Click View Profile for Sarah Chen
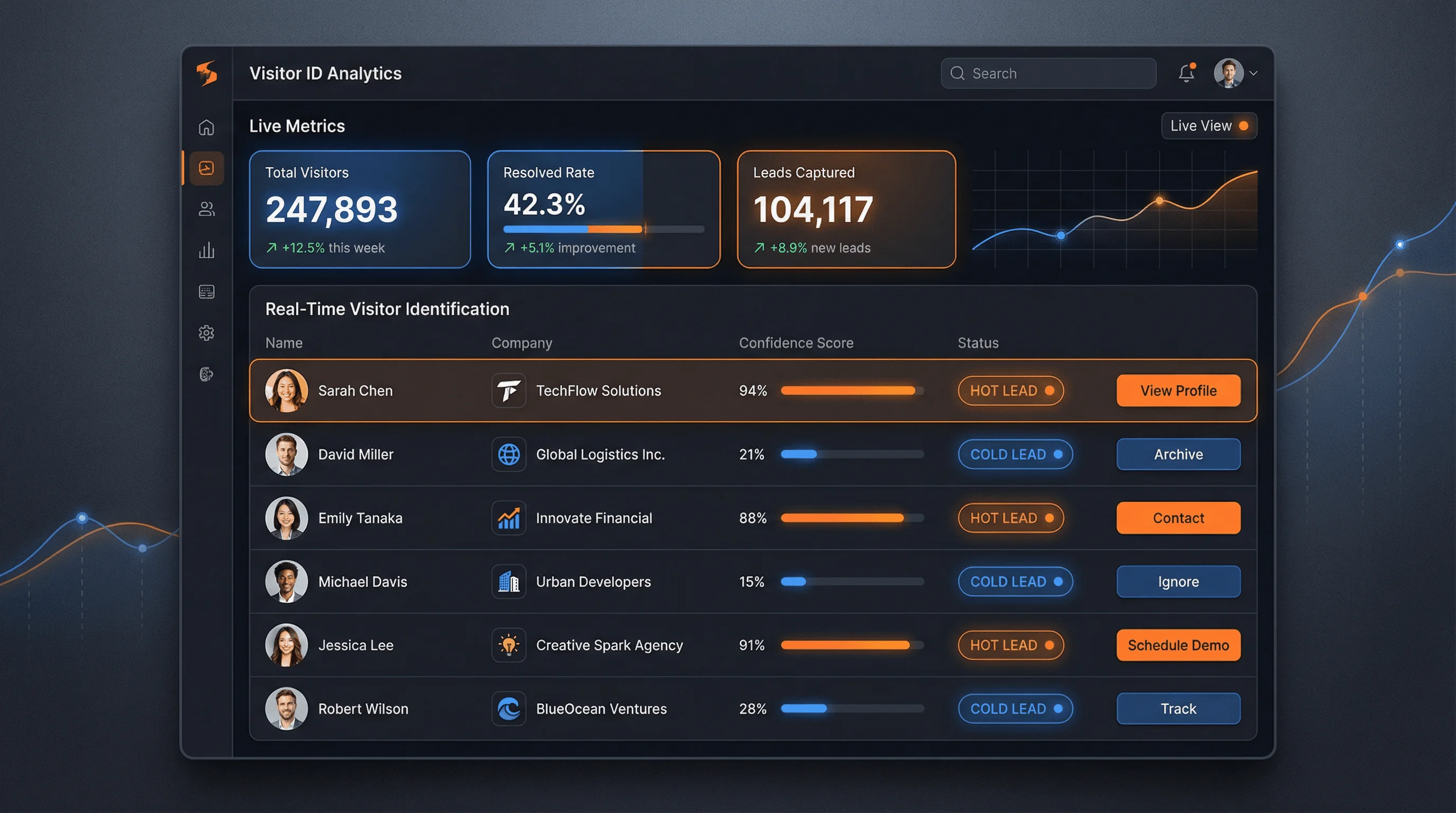The height and width of the screenshot is (813, 1456). (x=1178, y=391)
